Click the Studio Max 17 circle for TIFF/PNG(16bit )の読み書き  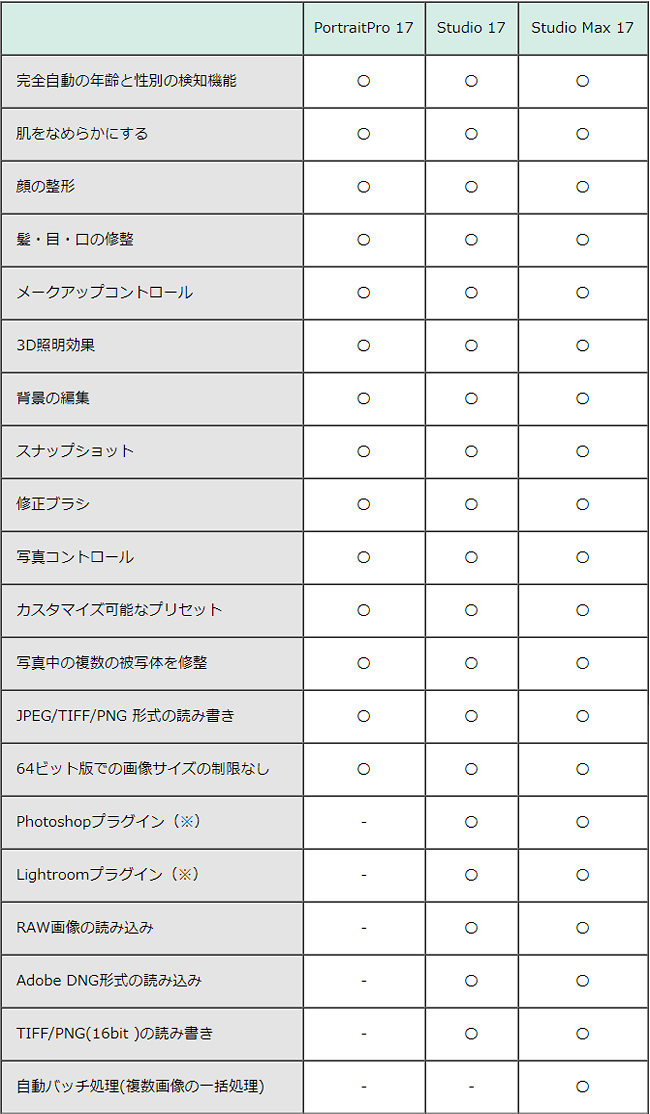point(583,1033)
